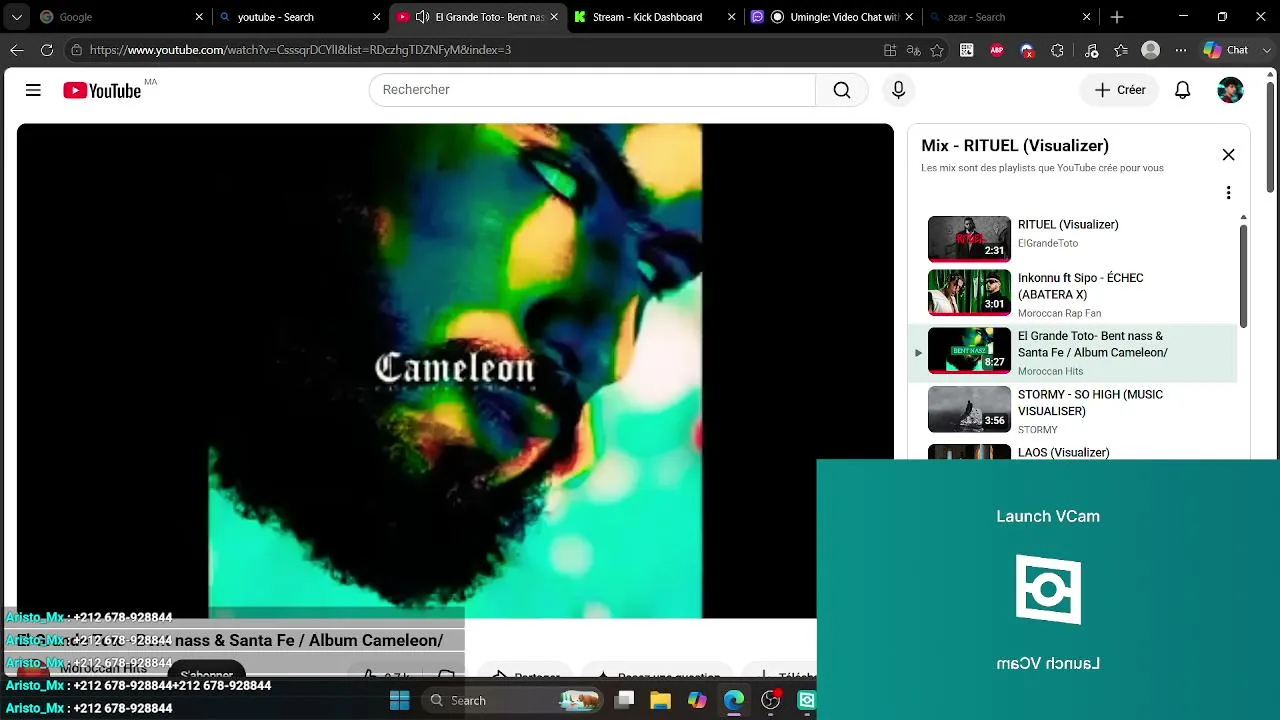Viewport: 1280px width, 720px height.
Task: Switch to the youtube - Search tab
Action: 298,17
